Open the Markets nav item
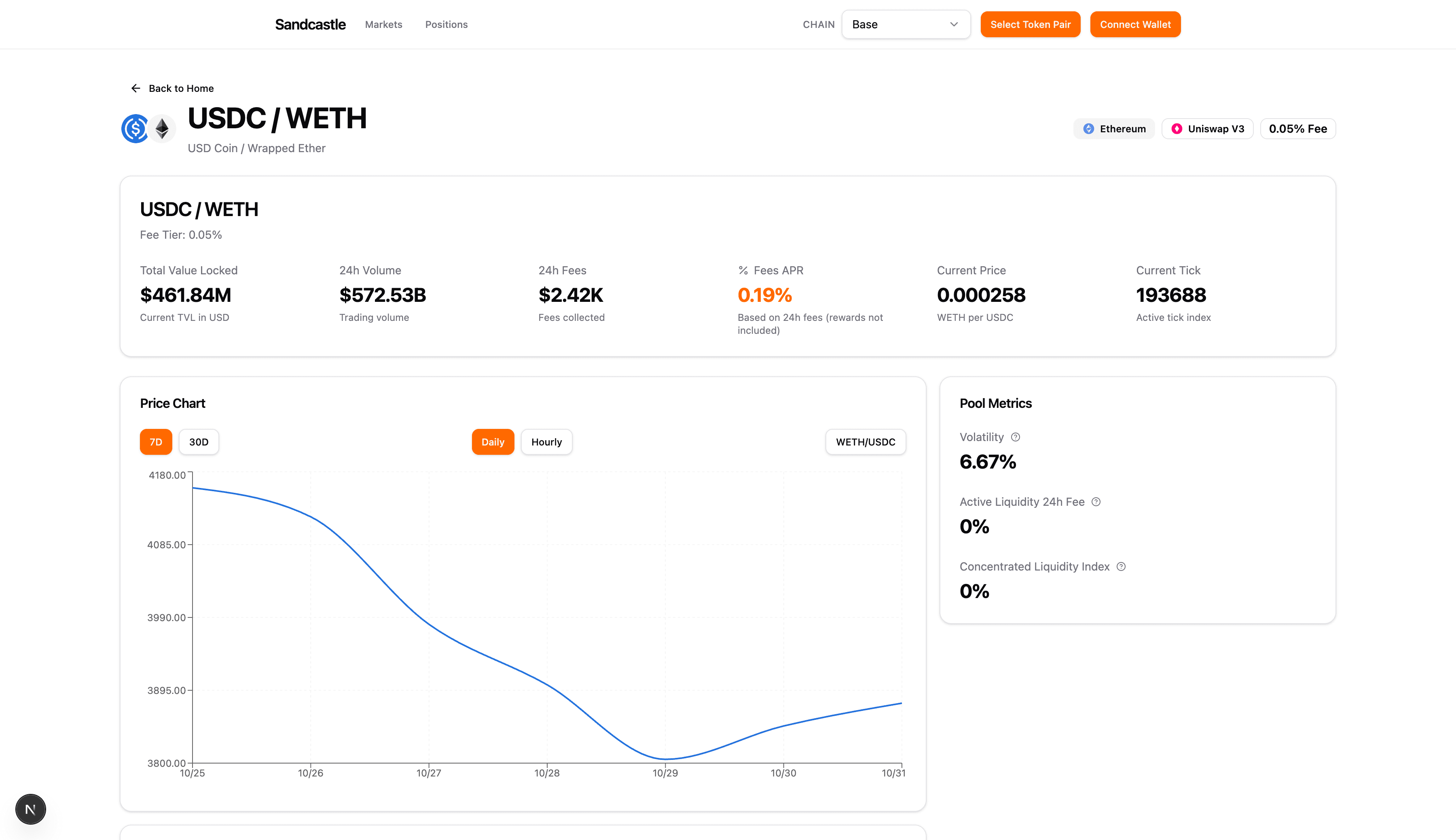 pos(383,24)
